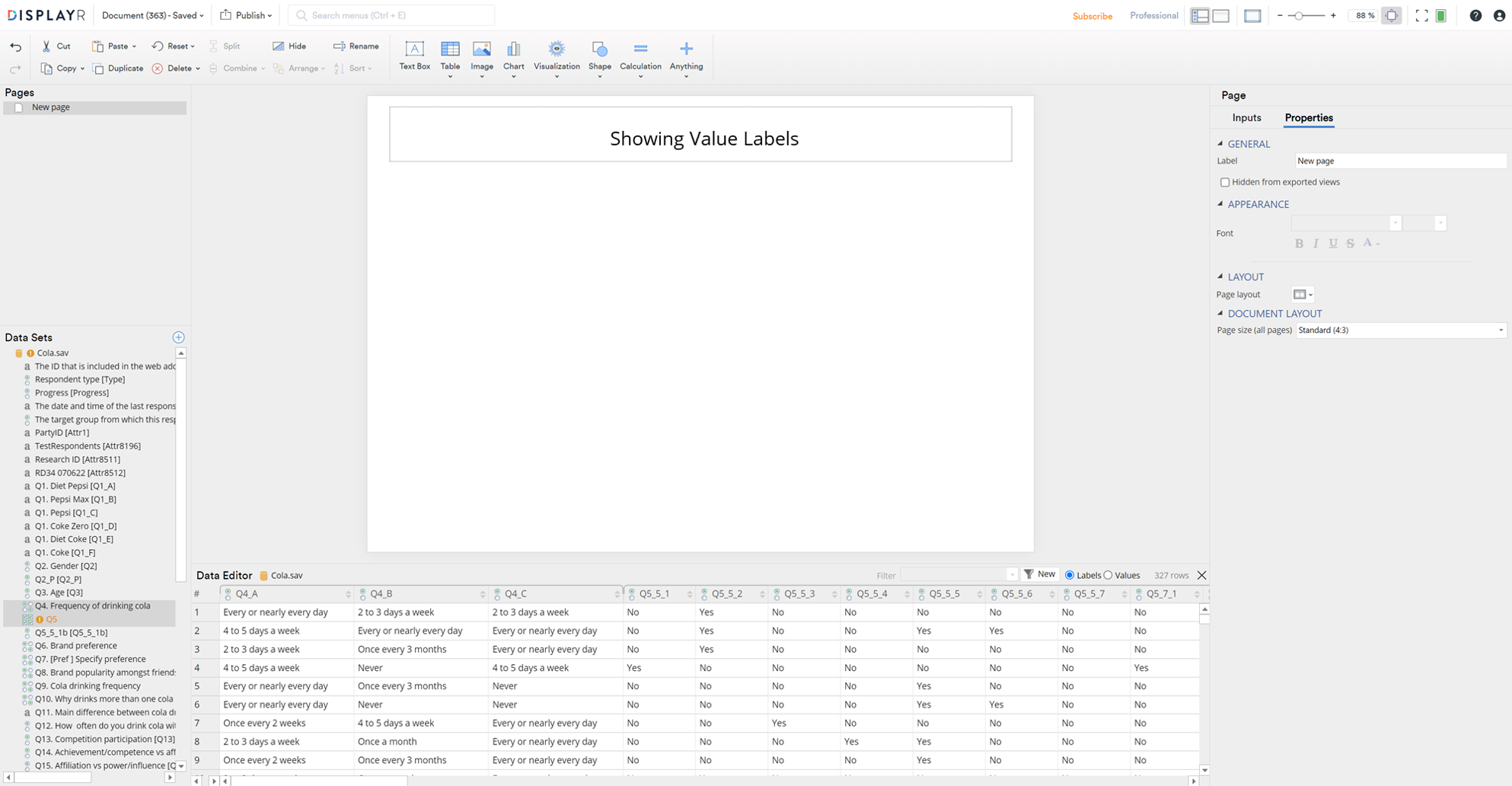Adjust the zoom slider handle
Viewport: 1512px width, 786px height.
1300,16
